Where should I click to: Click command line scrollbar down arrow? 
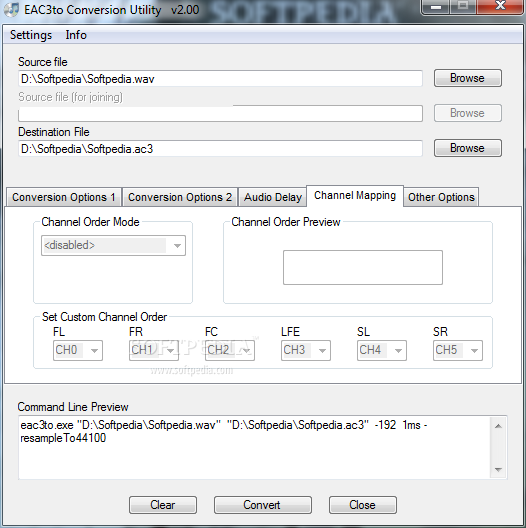(x=499, y=469)
